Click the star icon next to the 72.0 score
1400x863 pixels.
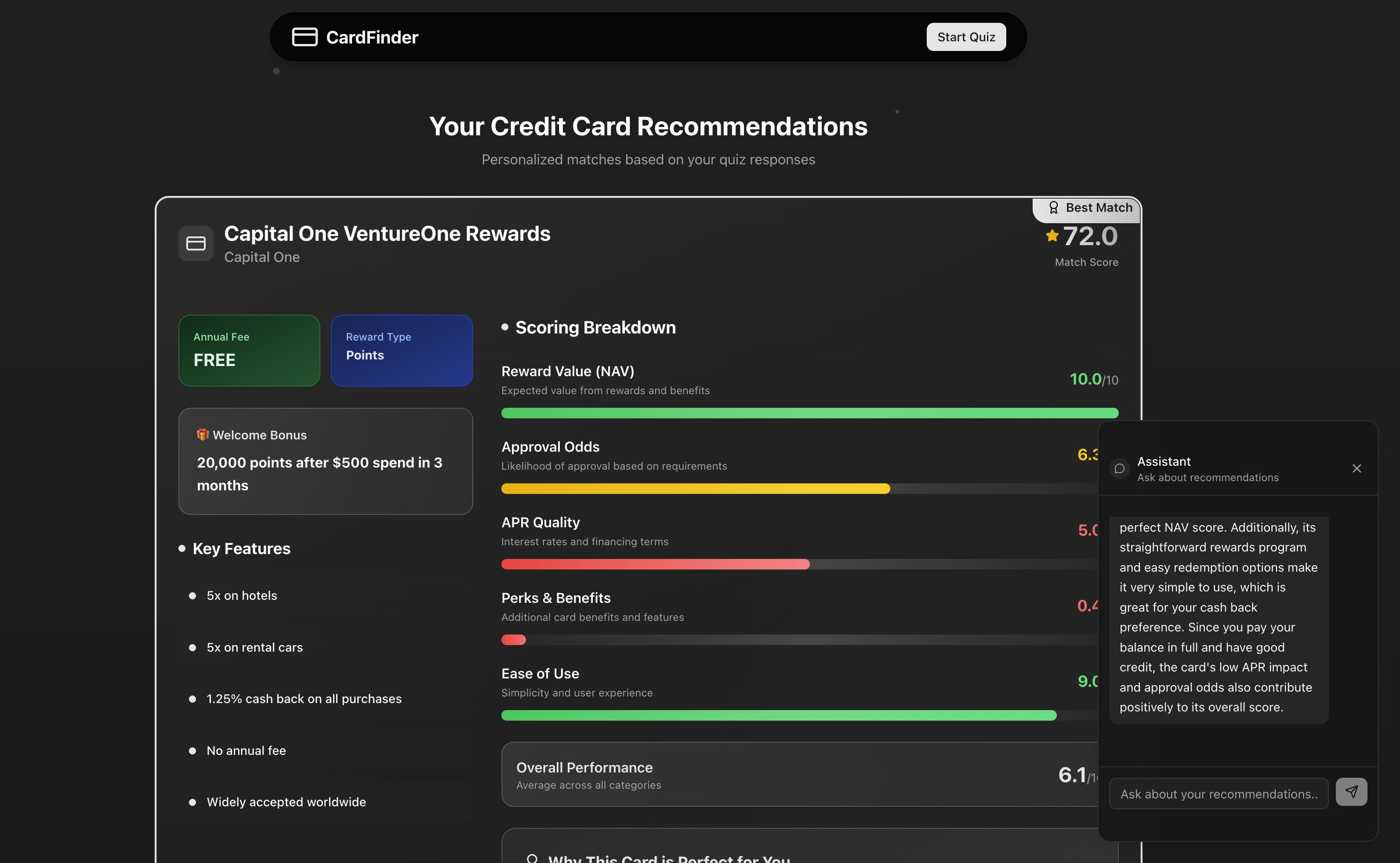pyautogui.click(x=1052, y=236)
